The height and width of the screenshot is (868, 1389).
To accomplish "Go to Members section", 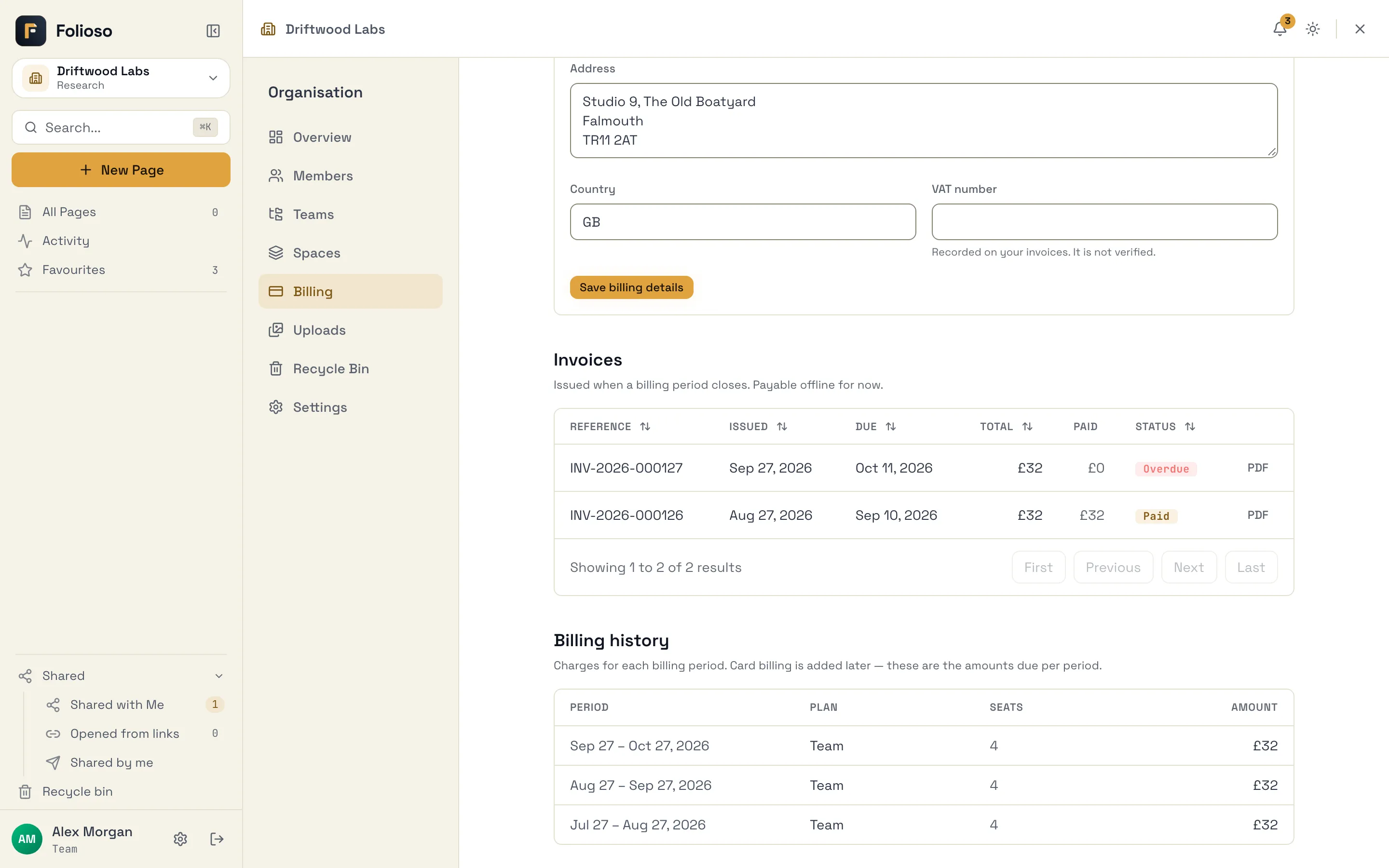I will 350,176.
